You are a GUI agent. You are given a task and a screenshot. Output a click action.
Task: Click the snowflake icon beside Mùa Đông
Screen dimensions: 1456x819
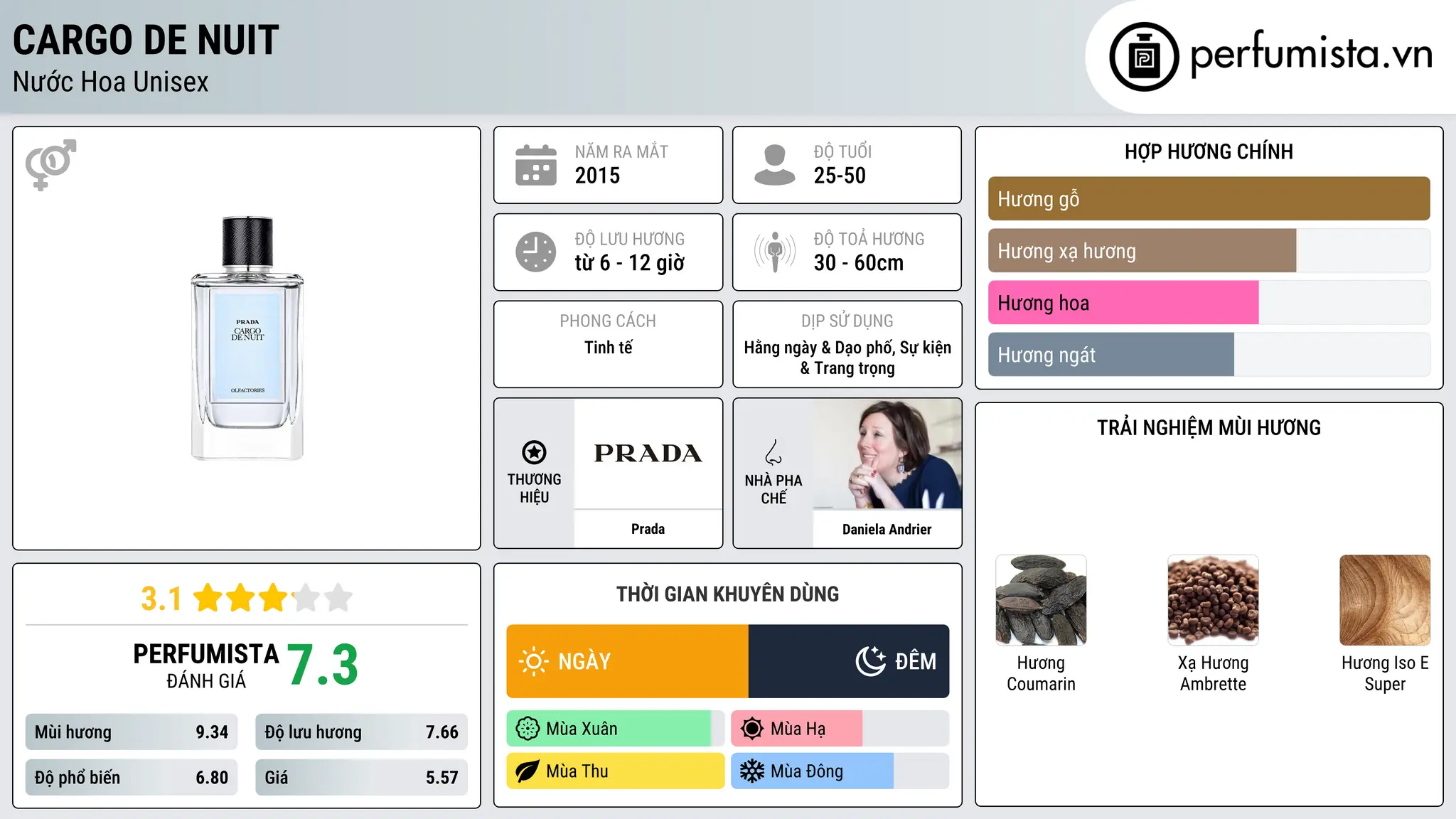click(752, 771)
